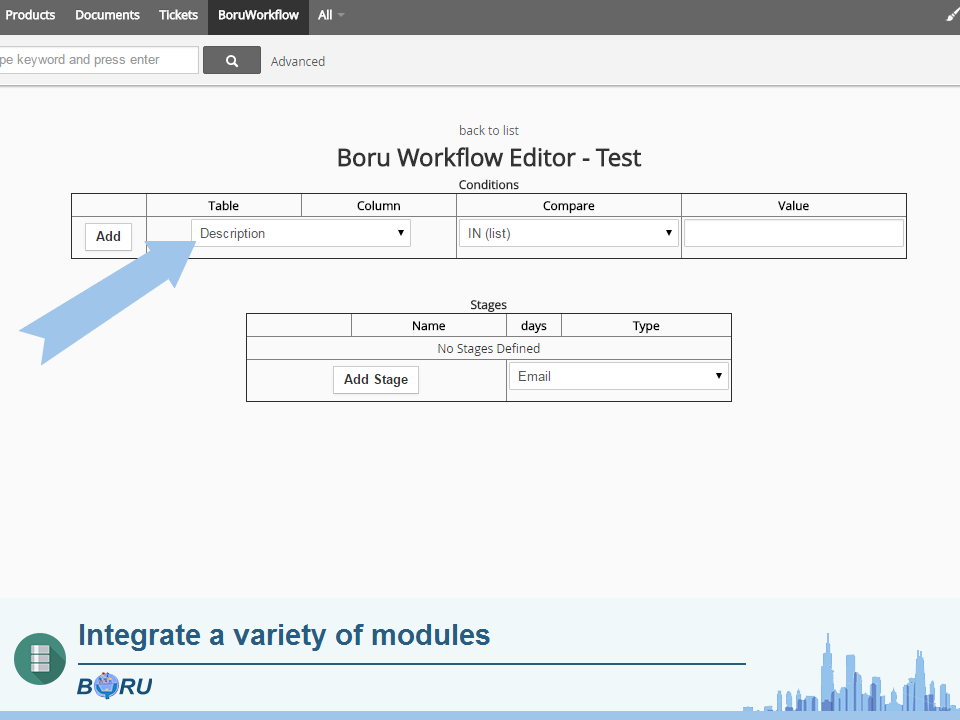Click in the keyword search field
Image resolution: width=960 pixels, height=720 pixels.
(x=99, y=60)
